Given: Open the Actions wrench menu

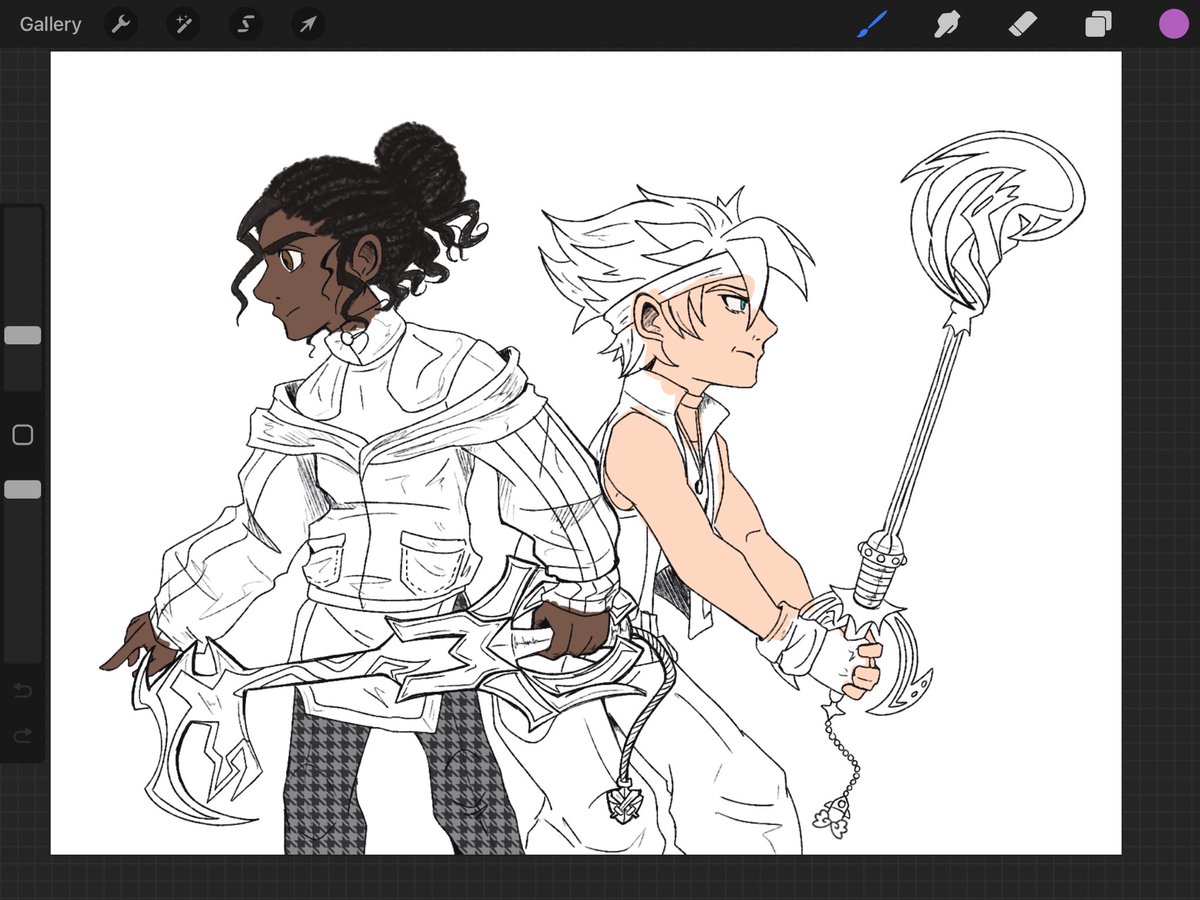Looking at the screenshot, I should tap(121, 24).
